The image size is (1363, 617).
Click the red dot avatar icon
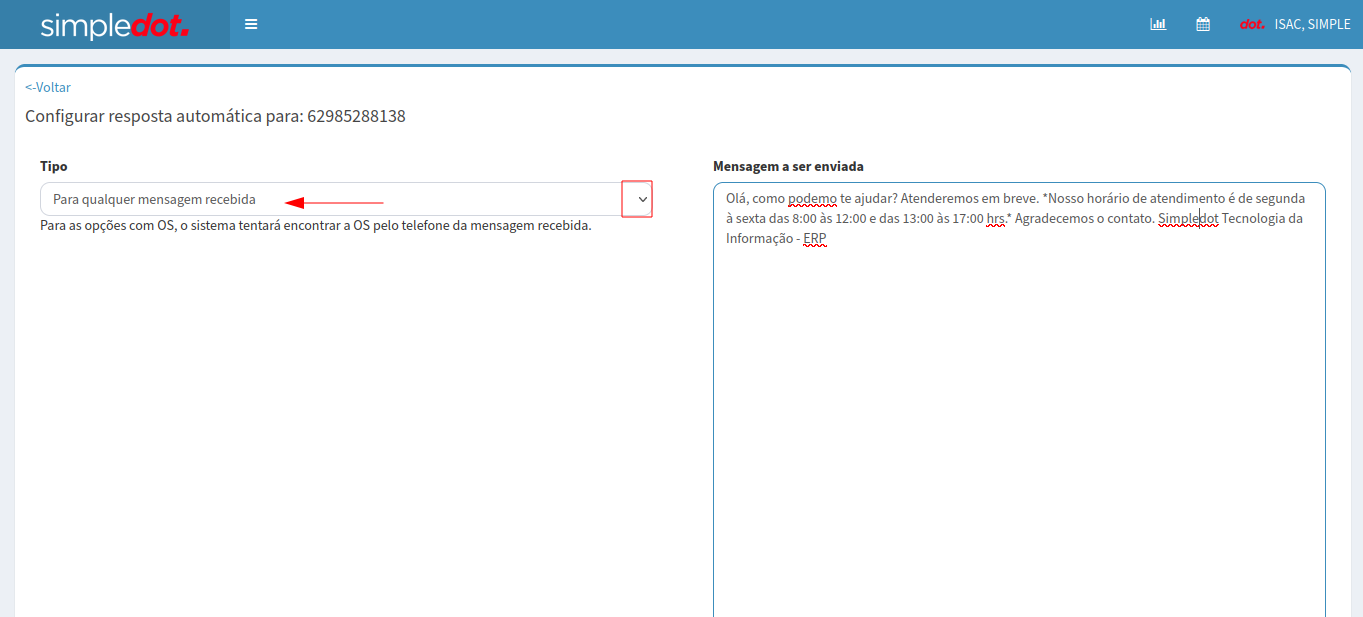(1252, 24)
